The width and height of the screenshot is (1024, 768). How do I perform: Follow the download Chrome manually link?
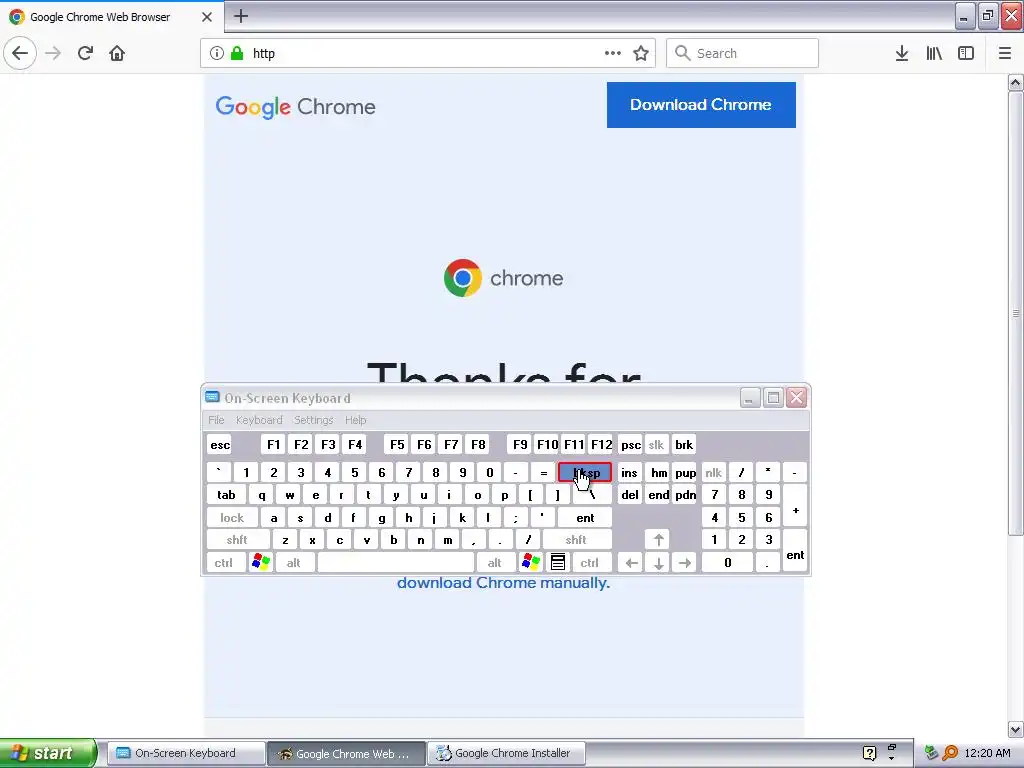(503, 583)
